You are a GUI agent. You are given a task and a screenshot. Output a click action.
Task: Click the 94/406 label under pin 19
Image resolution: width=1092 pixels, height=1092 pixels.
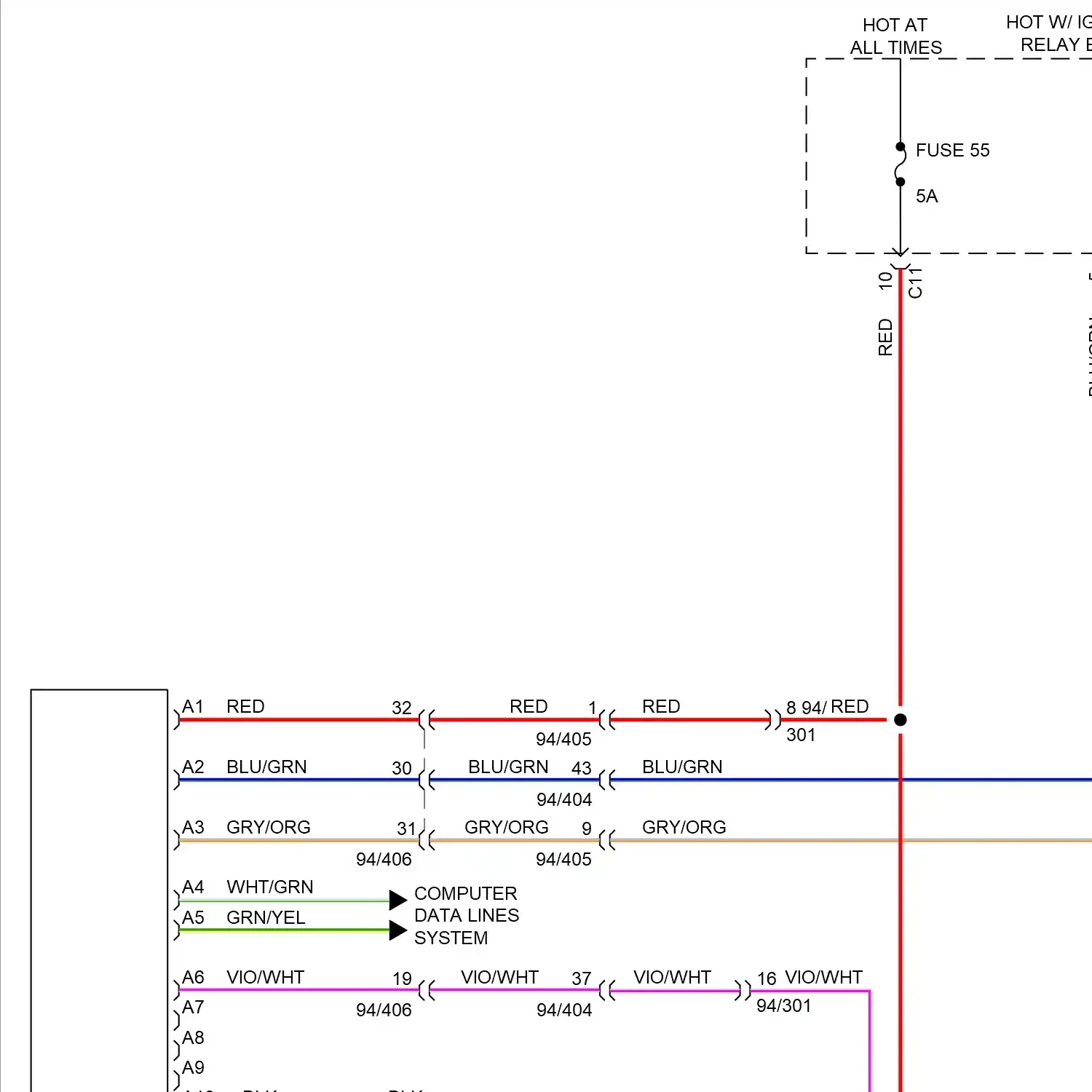pos(384,1010)
